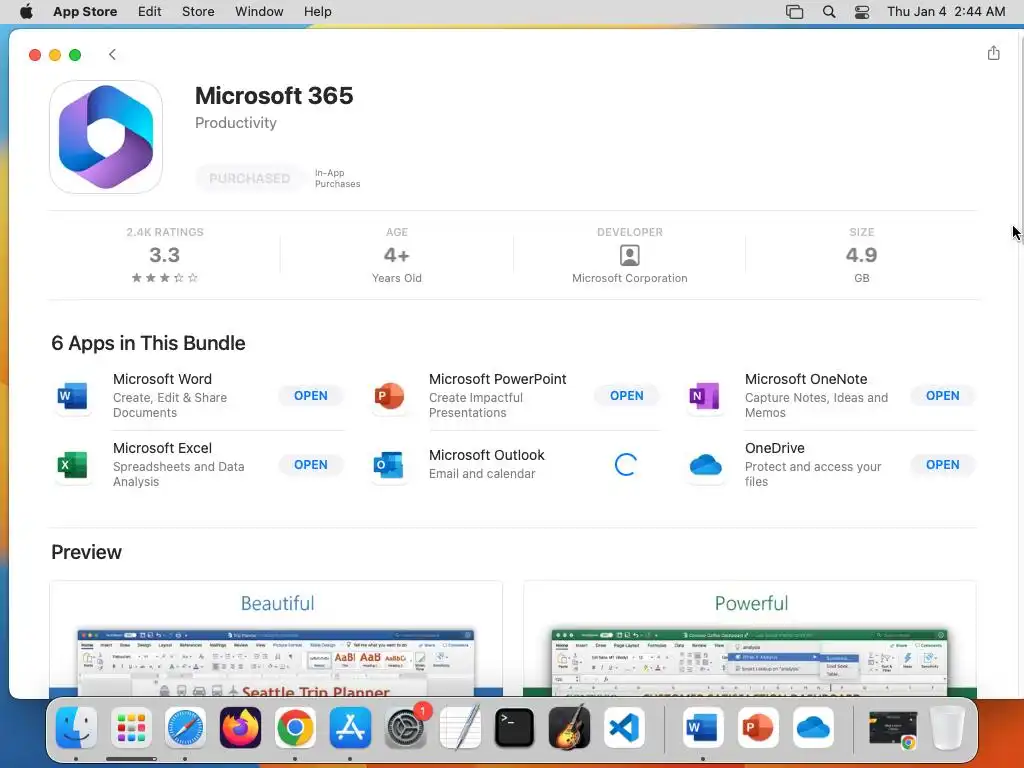The width and height of the screenshot is (1024, 768).
Task: Launch Google Chrome from the Dock
Action: (x=295, y=728)
